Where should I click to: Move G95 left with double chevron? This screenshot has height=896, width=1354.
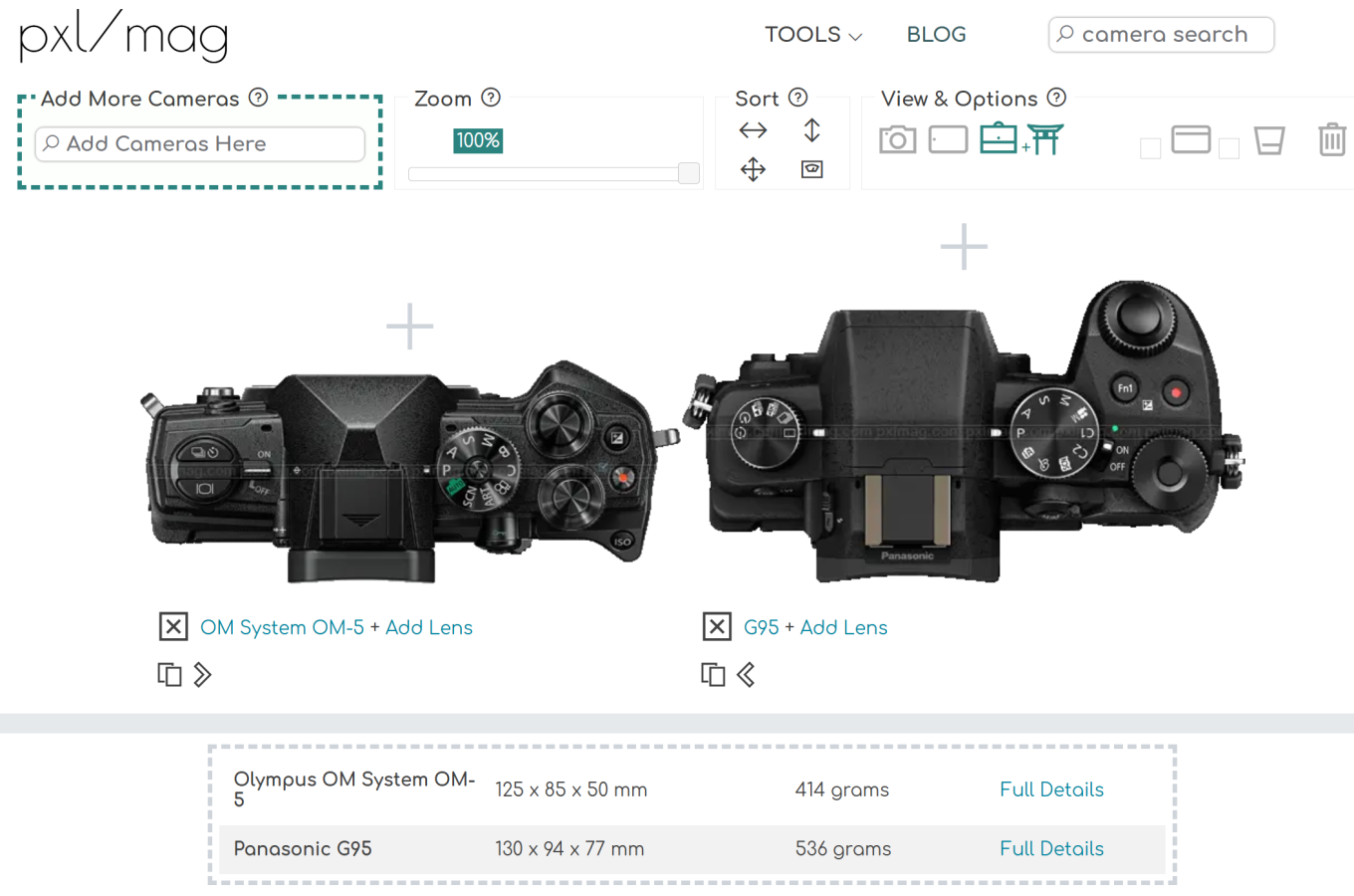[x=746, y=675]
